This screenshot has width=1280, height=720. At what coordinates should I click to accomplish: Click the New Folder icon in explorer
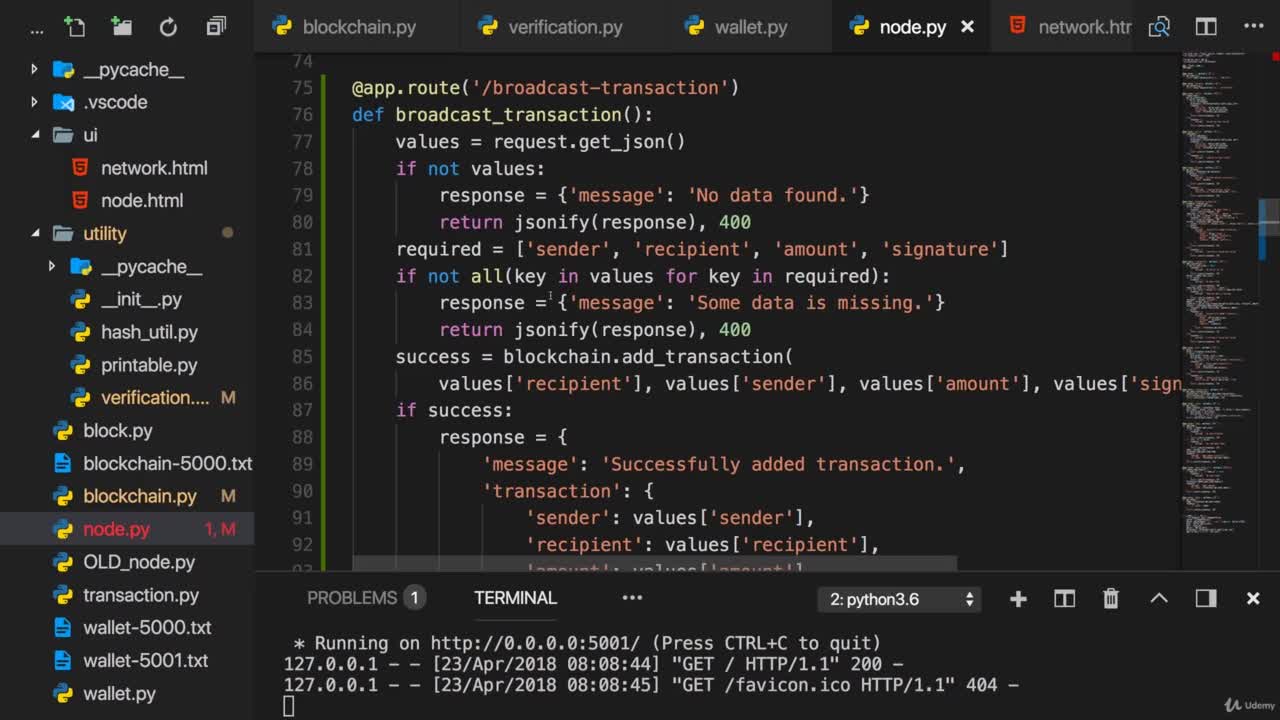click(x=122, y=27)
